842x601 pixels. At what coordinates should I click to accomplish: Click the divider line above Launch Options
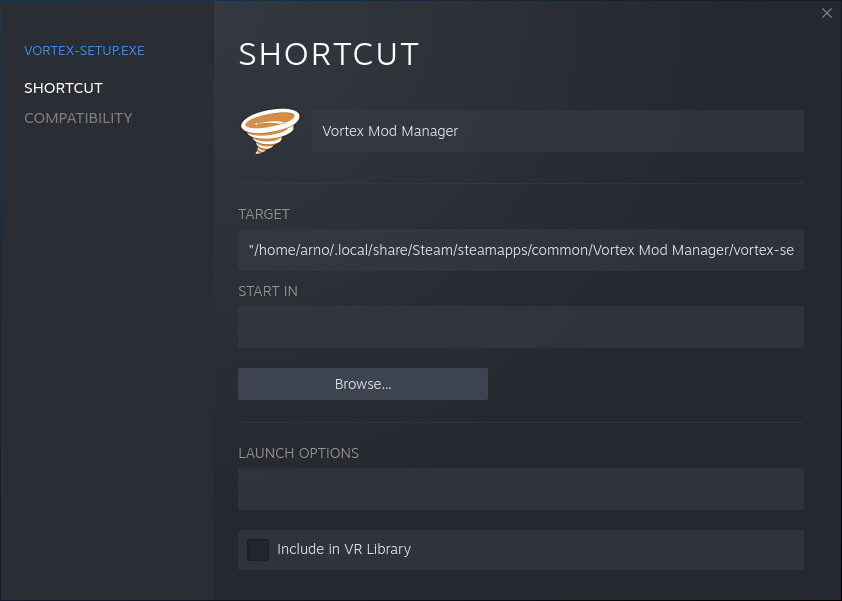[520, 422]
